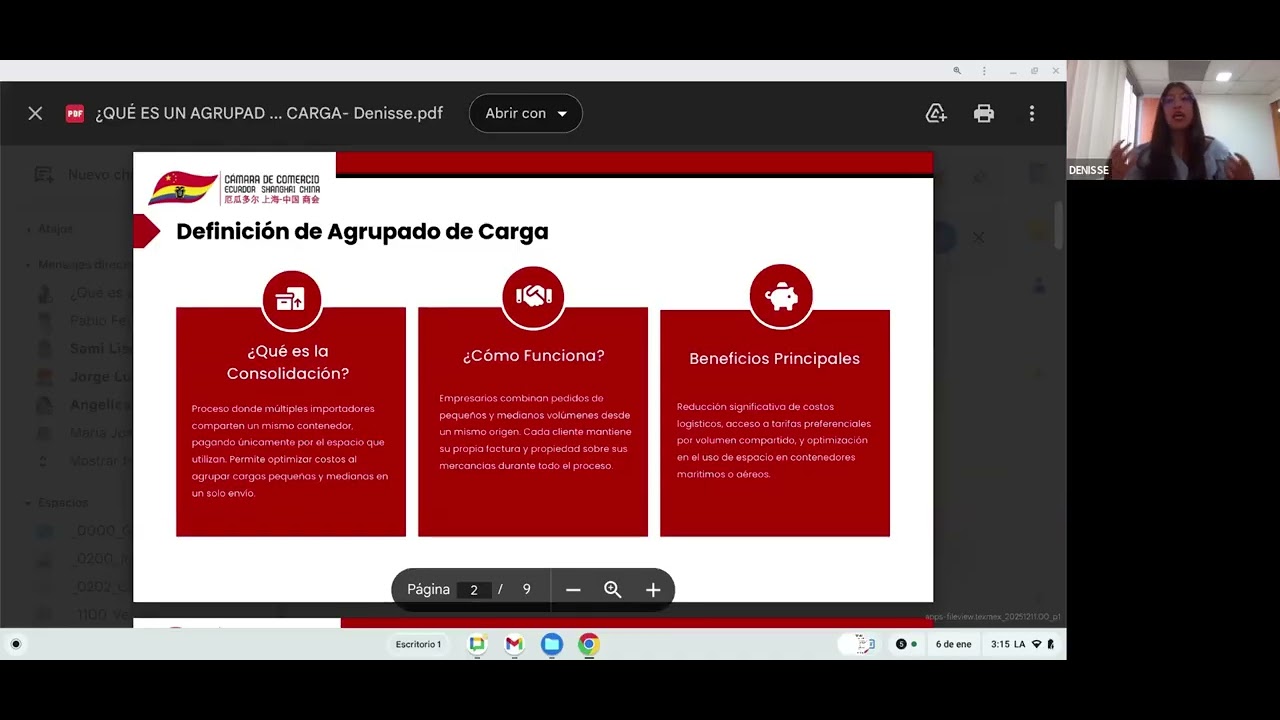Screen dimensions: 1280x720
Task: Open more actions three-dot menu in preview
Action: tap(1032, 113)
